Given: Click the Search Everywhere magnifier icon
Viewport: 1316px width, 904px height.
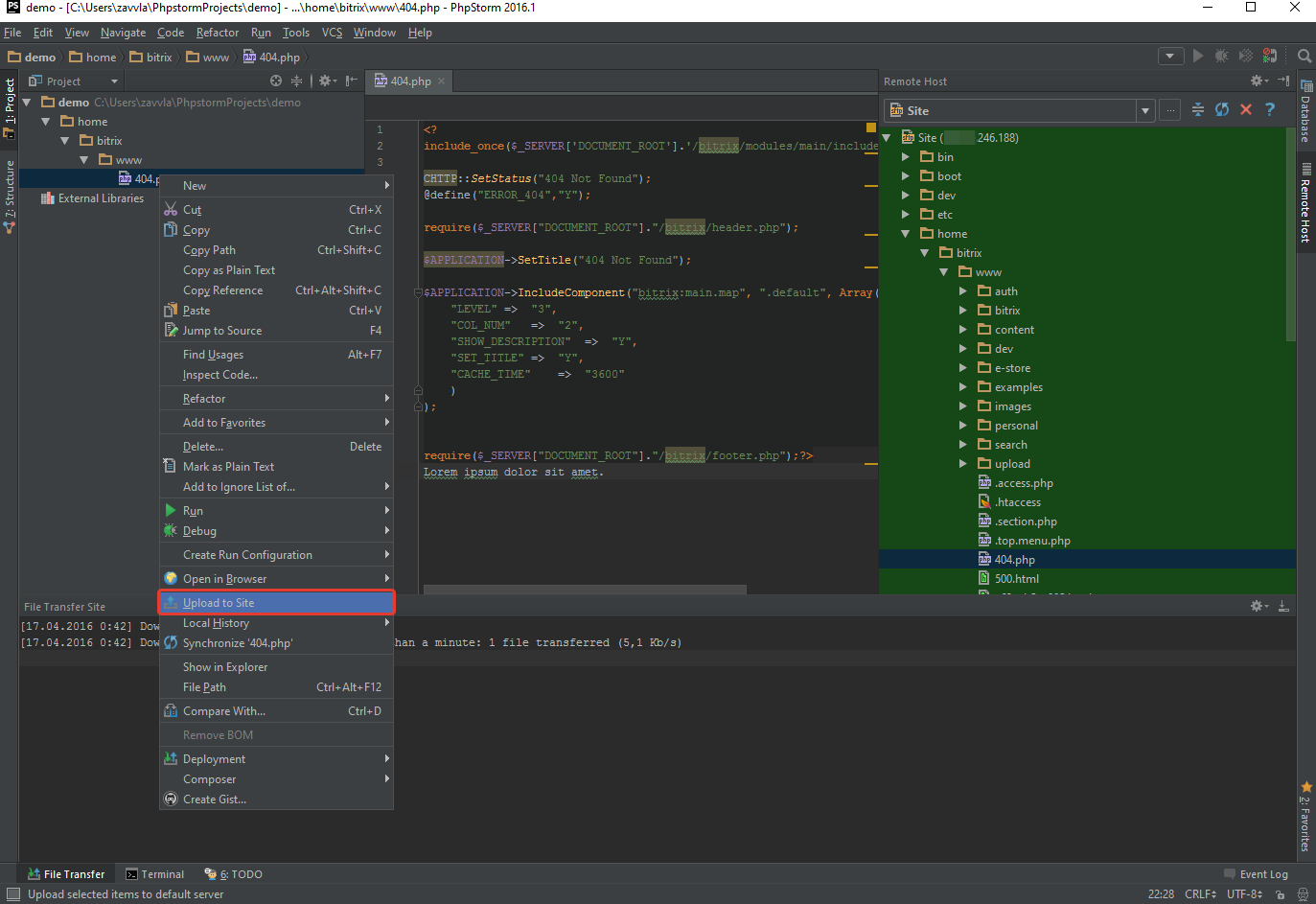Looking at the screenshot, I should 1304,57.
